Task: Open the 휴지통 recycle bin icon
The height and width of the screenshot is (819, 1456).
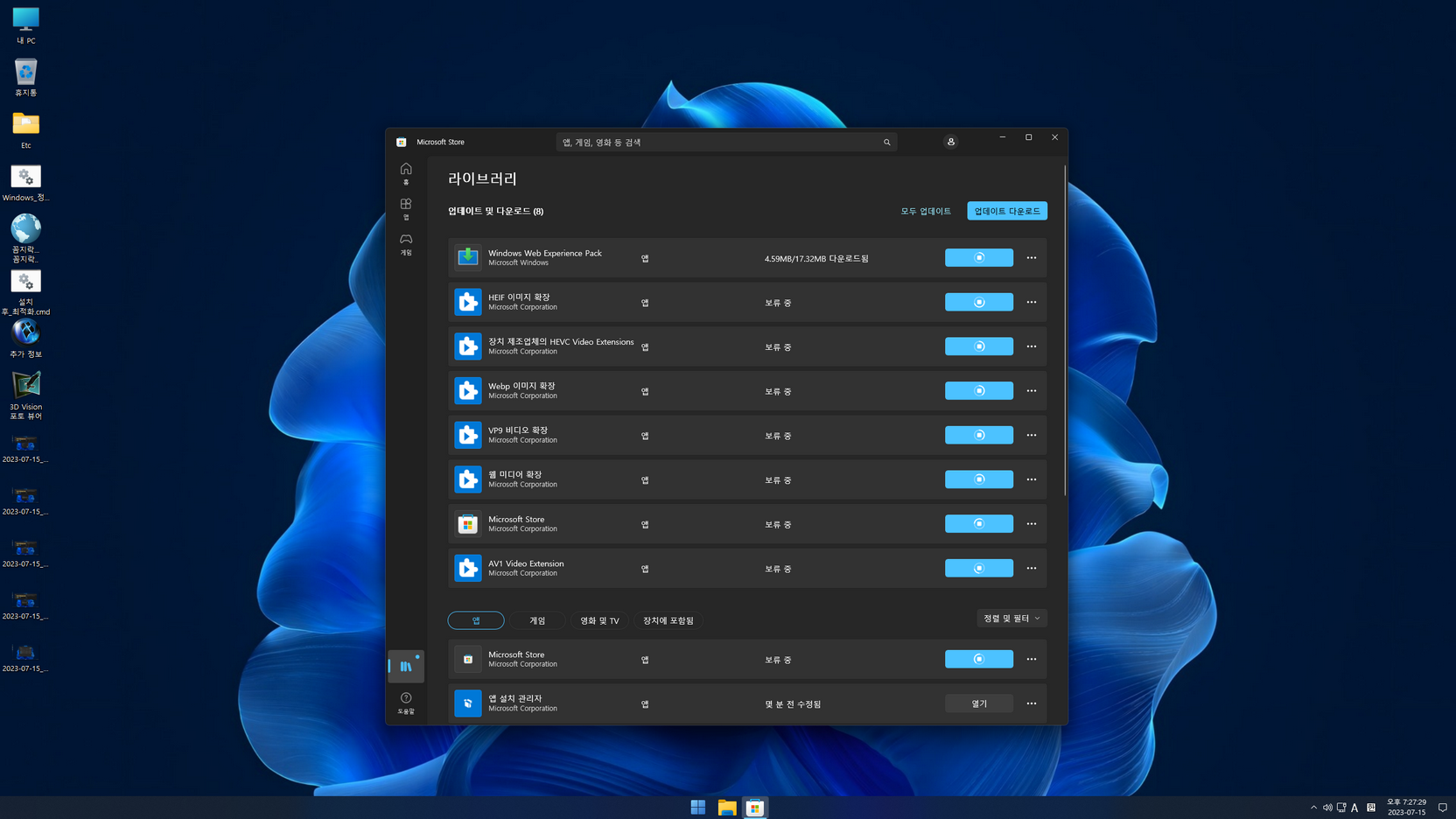Action: click(25, 77)
